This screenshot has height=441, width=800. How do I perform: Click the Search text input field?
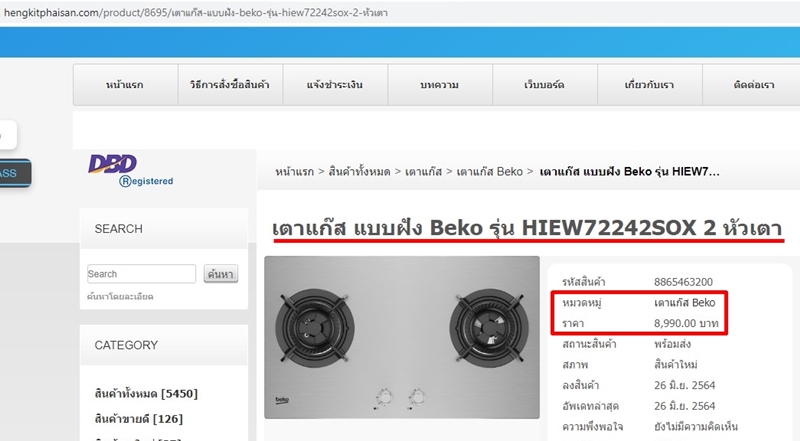[x=141, y=274]
